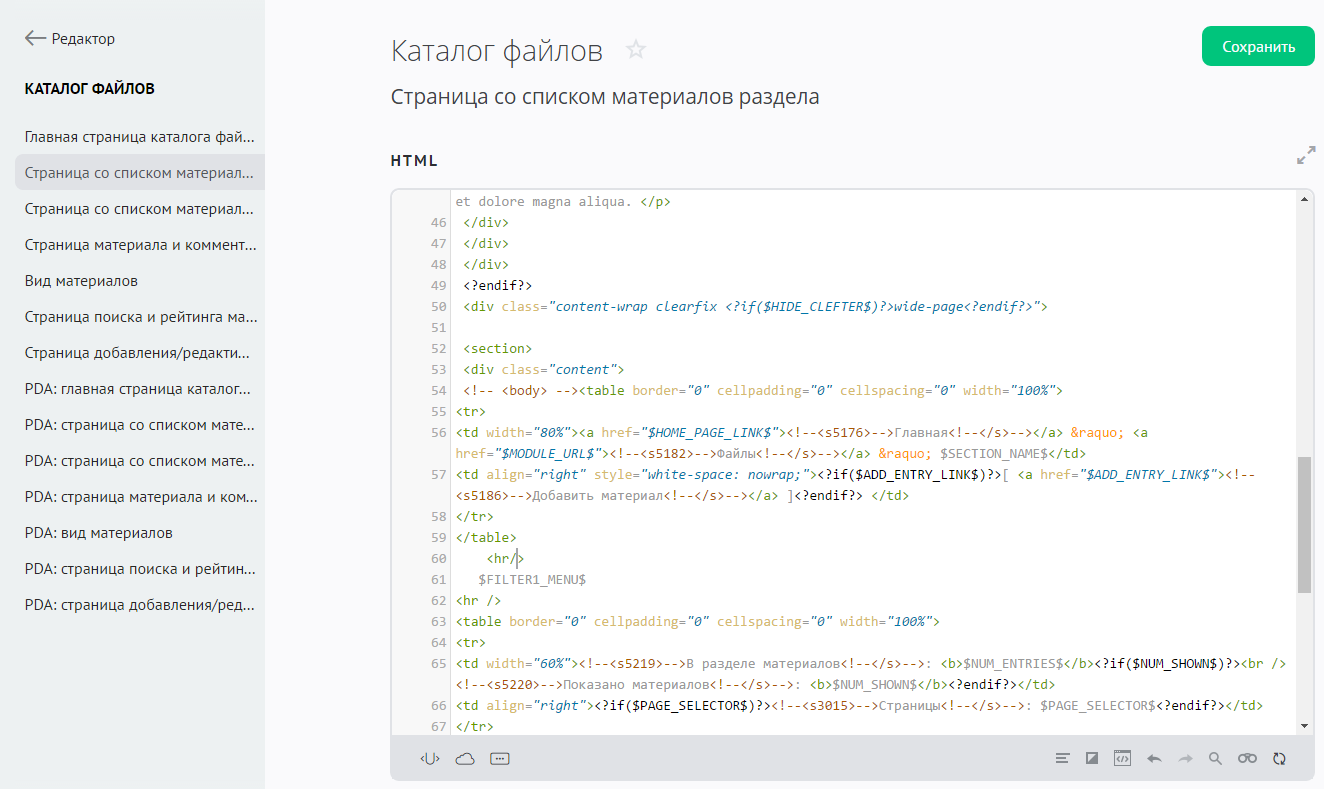
Task: Add page to favorites with star icon
Action: point(636,50)
